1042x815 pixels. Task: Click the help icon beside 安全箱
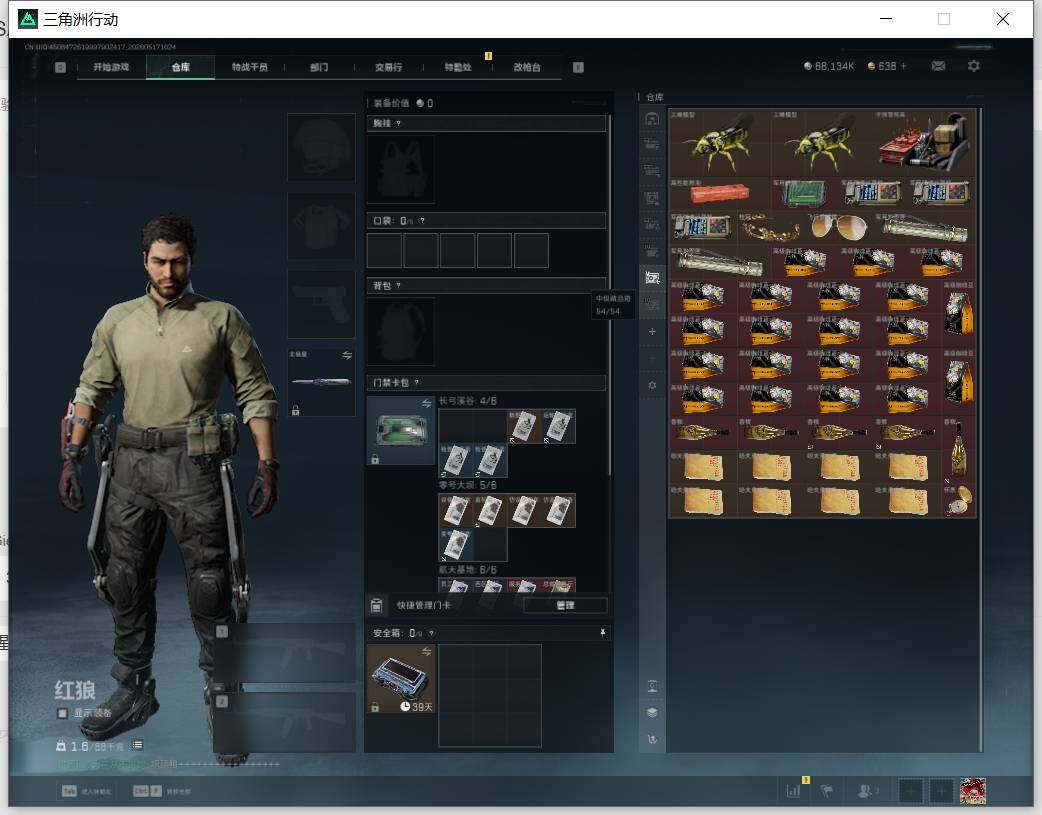point(431,633)
